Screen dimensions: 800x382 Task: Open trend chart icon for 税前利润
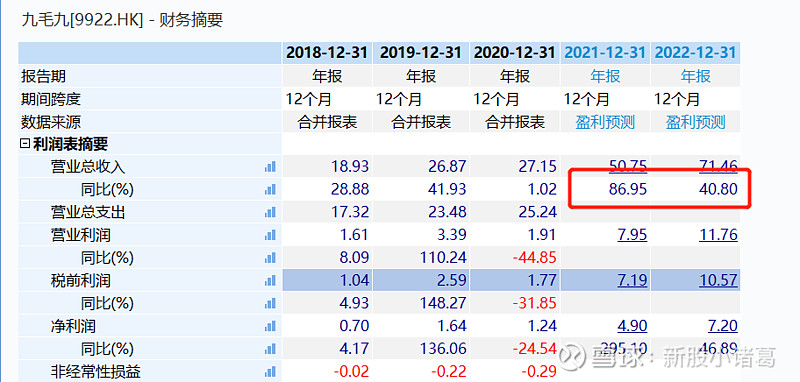click(270, 281)
